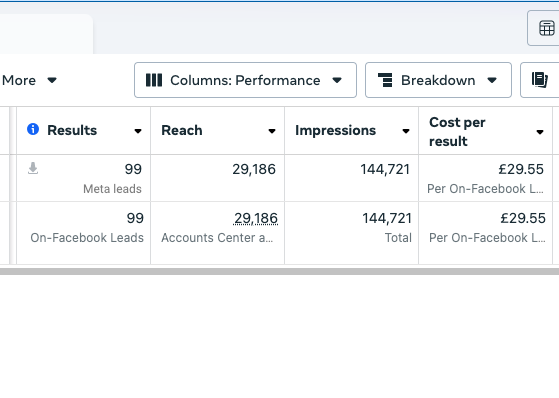
Task: Click the Results column header label
Action: [72, 131]
